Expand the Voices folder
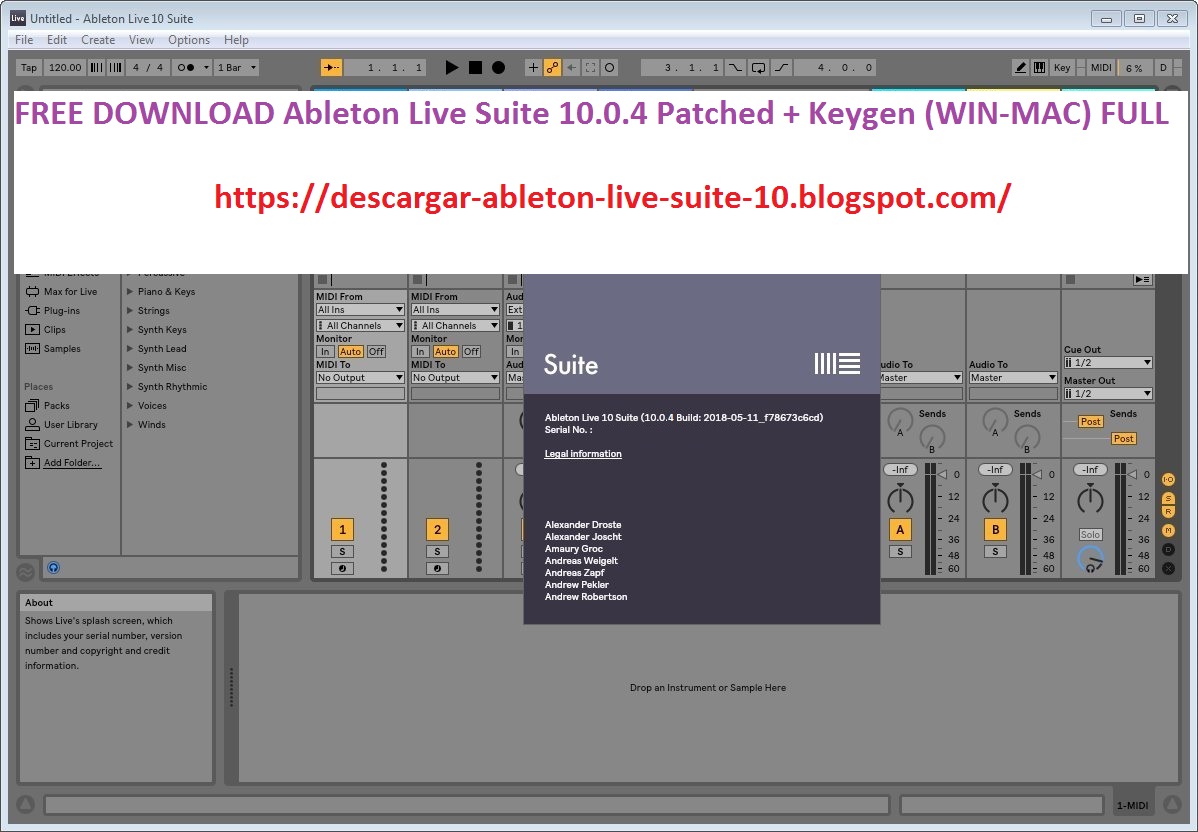1198x832 pixels. 130,405
